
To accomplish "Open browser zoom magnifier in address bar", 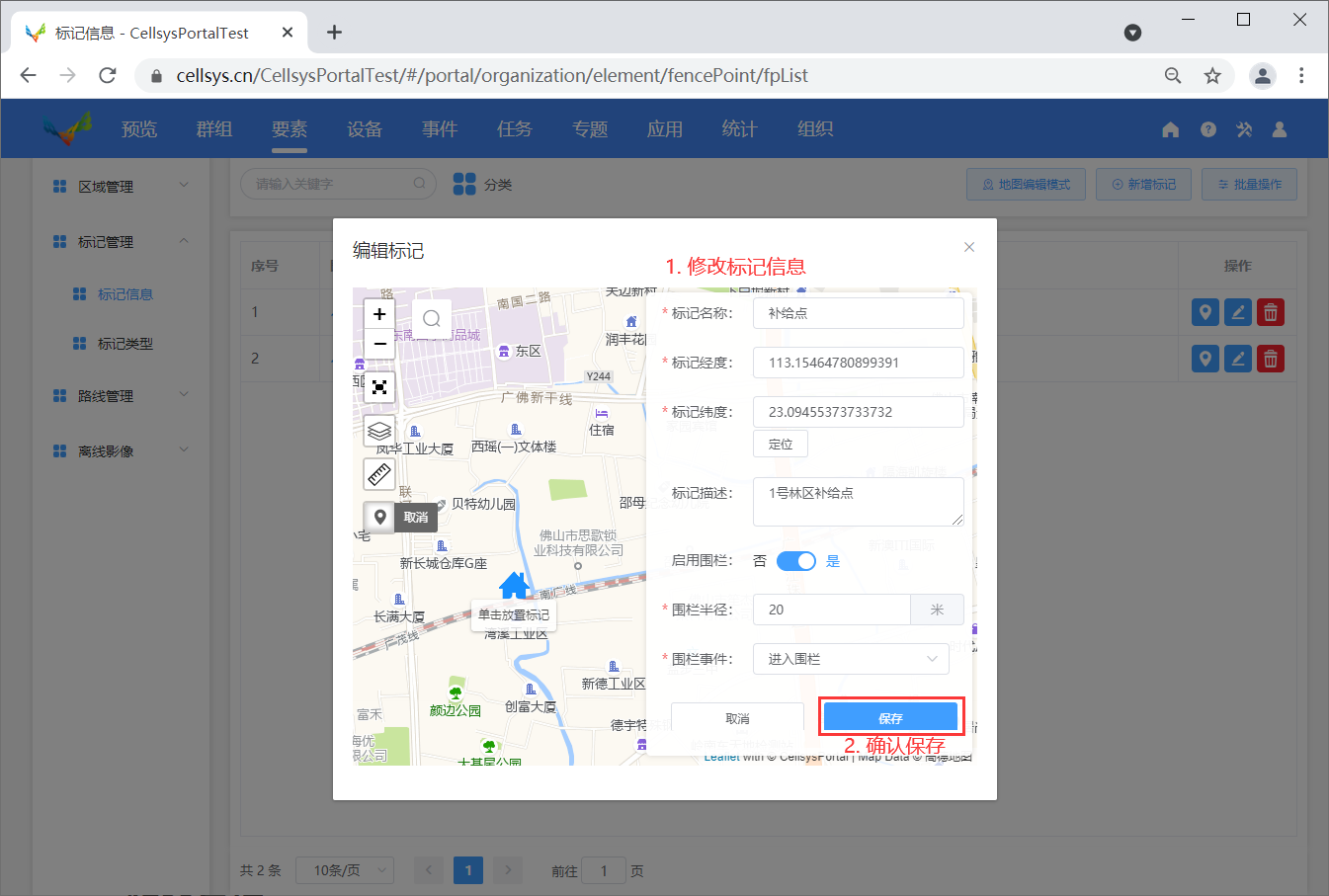I will point(1173,76).
